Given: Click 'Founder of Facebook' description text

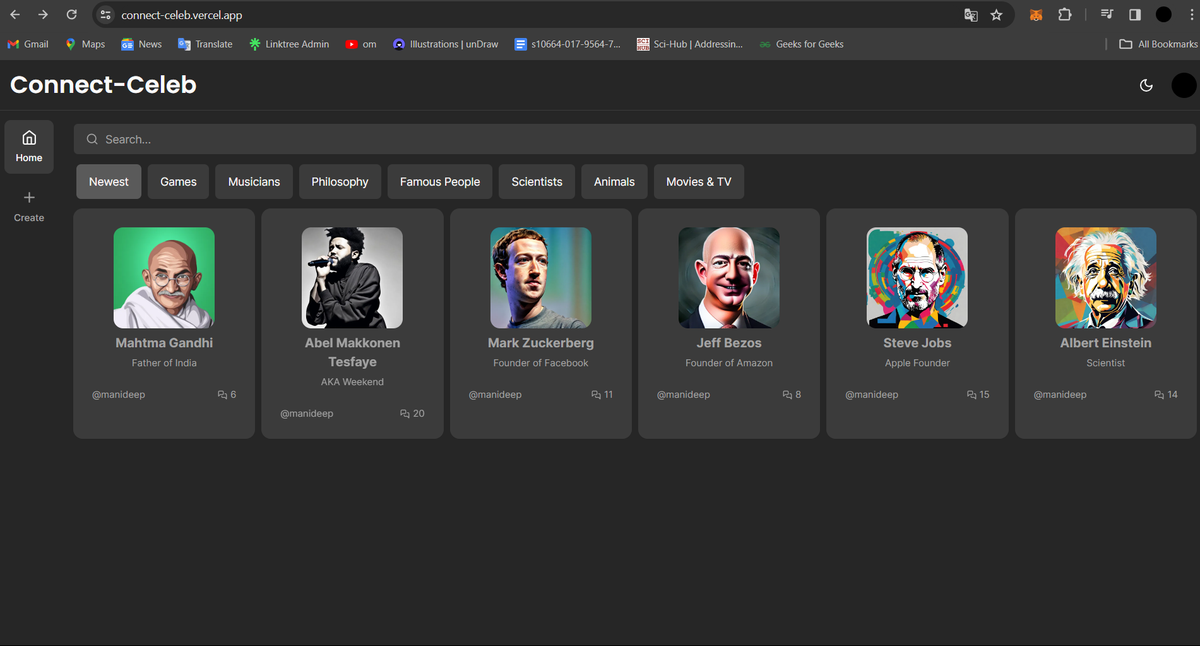Looking at the screenshot, I should pyautogui.click(x=541, y=363).
